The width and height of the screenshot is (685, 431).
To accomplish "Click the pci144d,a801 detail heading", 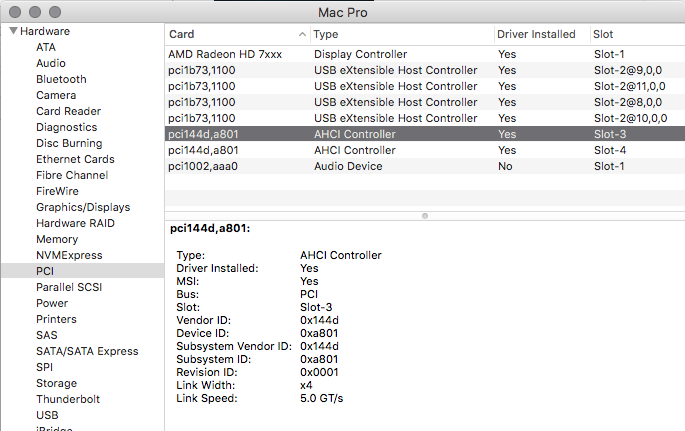I will pyautogui.click(x=210, y=228).
